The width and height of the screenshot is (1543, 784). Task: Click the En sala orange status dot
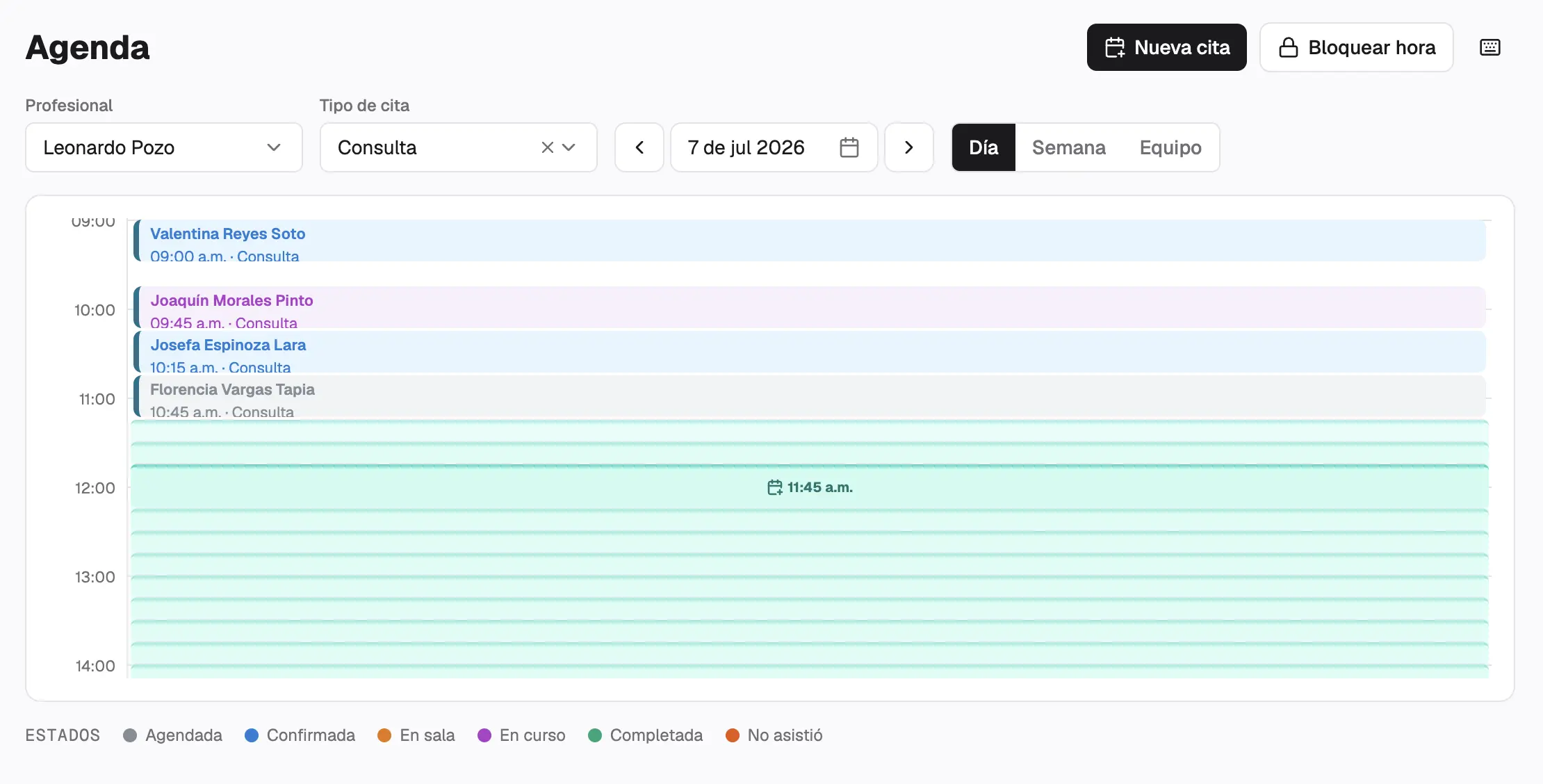tap(384, 735)
